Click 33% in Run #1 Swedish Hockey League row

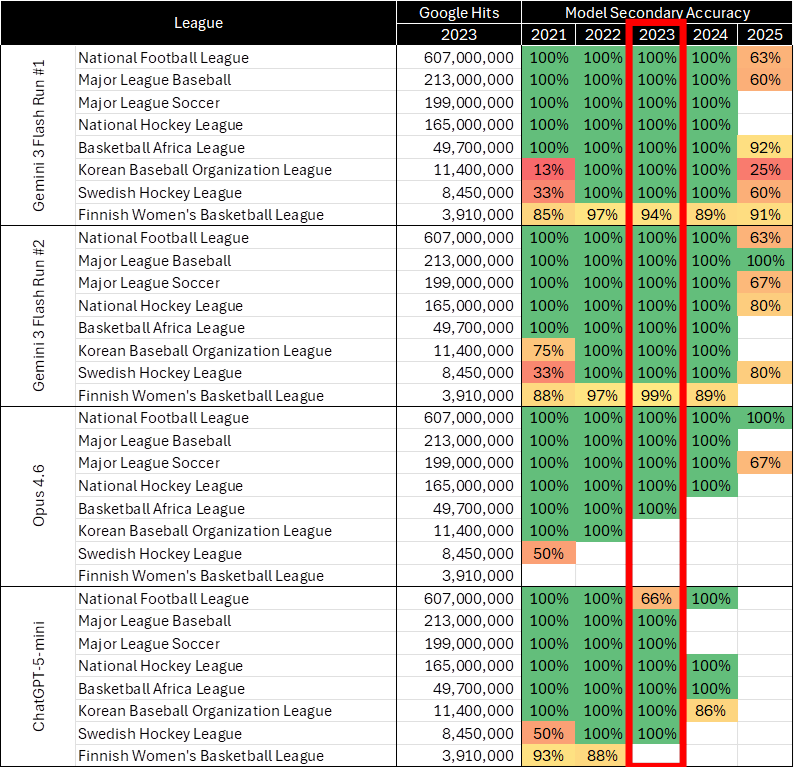(x=548, y=192)
